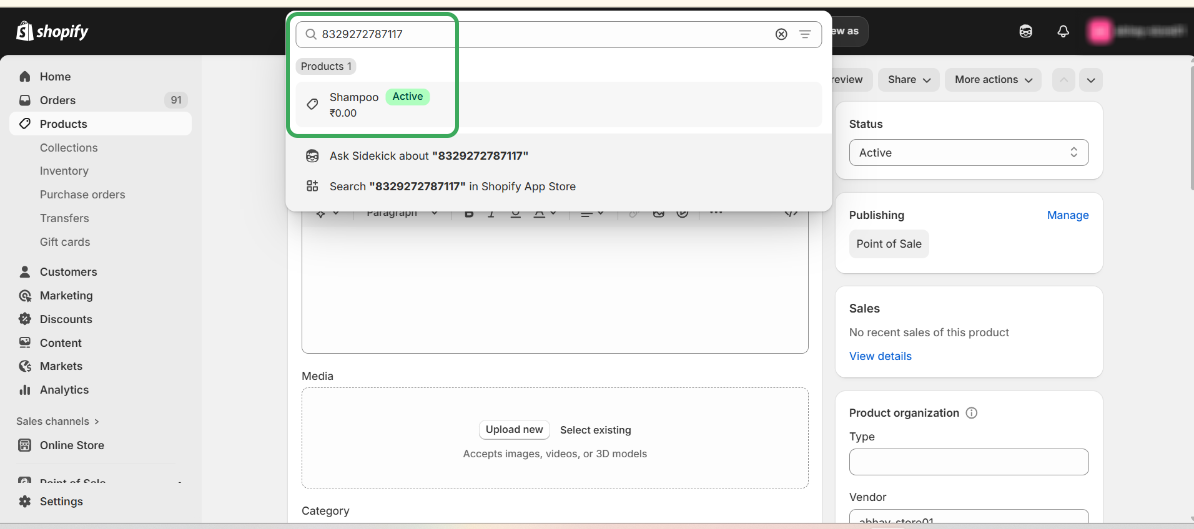Image resolution: width=1194 pixels, height=529 pixels.
Task: Click inside the description text area
Action: pyautogui.click(x=555, y=289)
